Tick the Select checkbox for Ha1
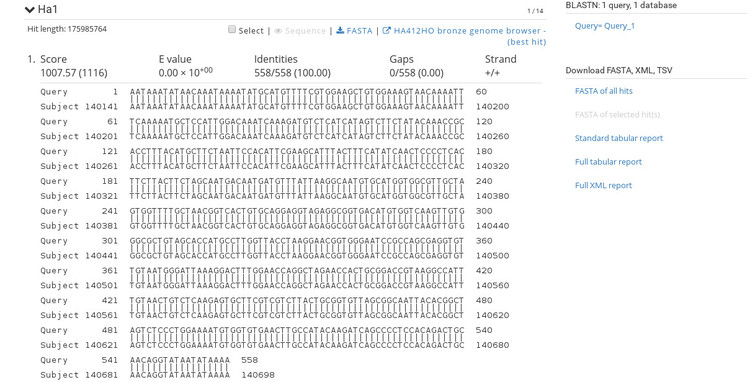Viewport: 750px width, 382px height. 232,30
